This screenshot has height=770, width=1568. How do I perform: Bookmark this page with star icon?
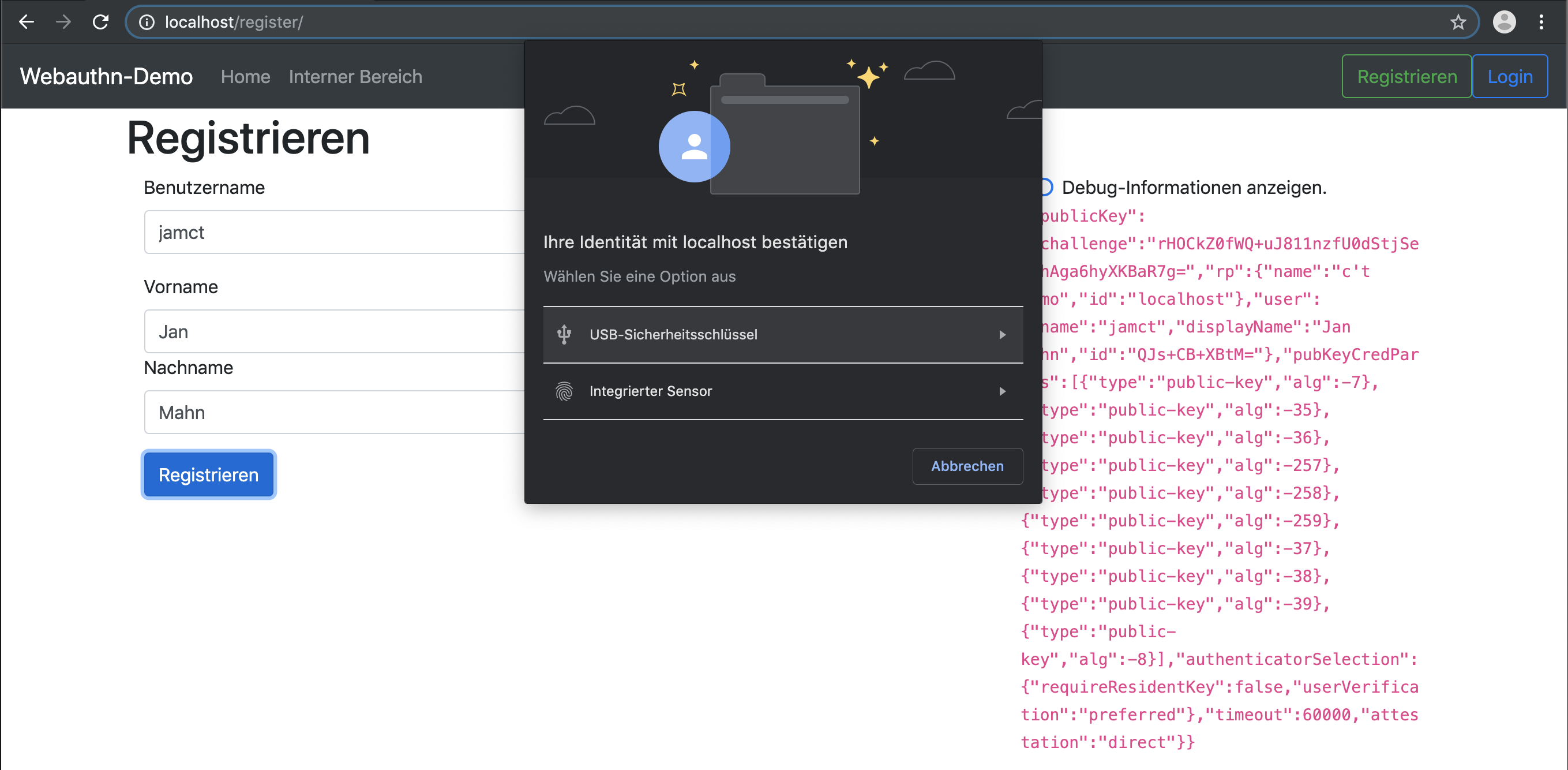click(x=1457, y=23)
